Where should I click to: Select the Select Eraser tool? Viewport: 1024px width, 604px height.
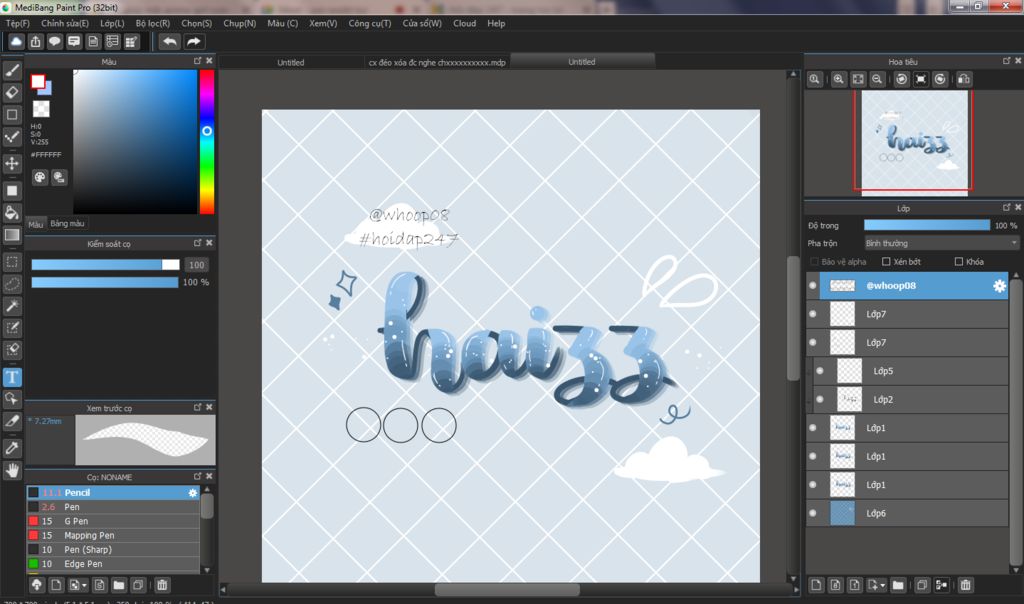point(12,350)
